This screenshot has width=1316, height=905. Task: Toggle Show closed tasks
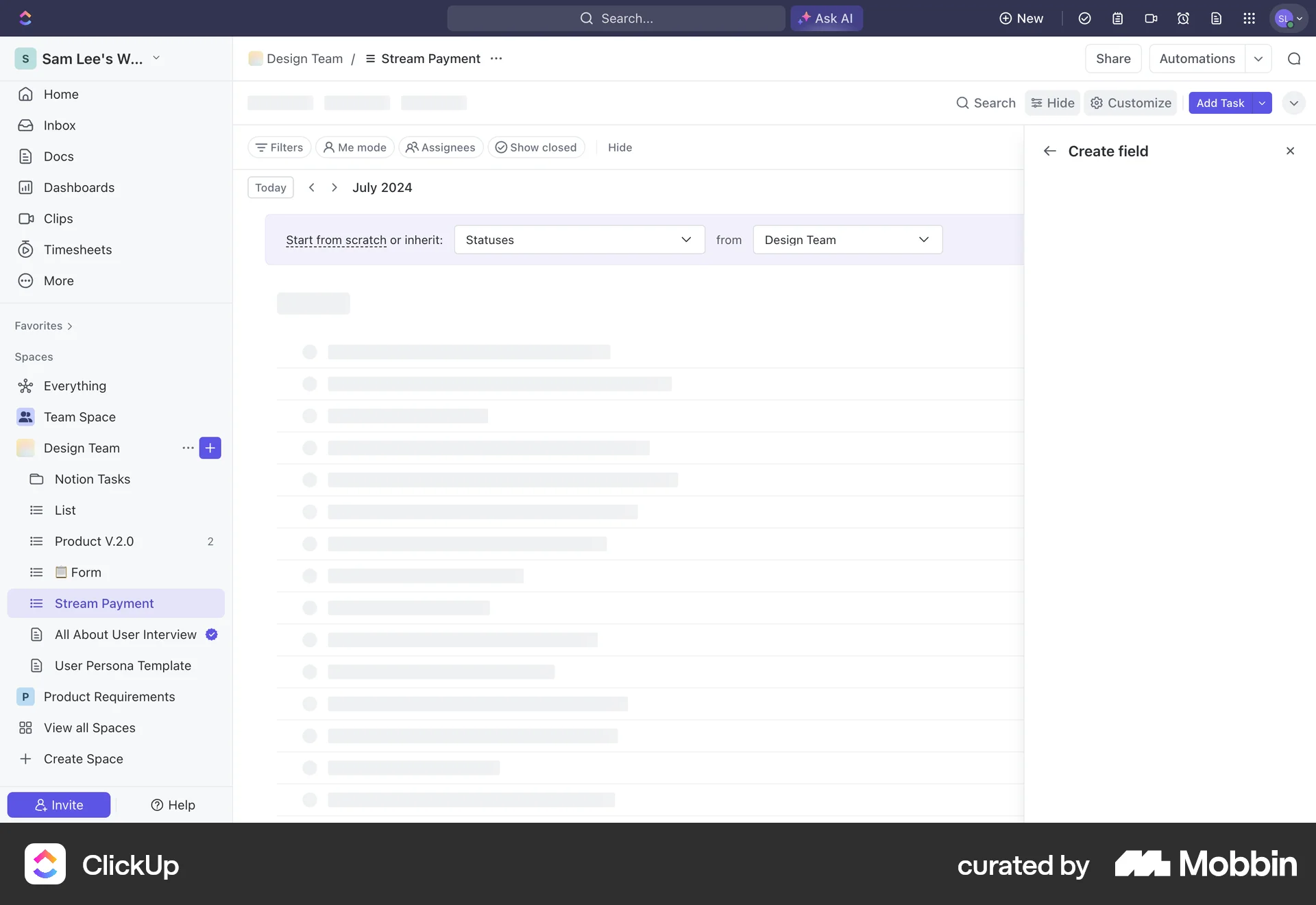tap(536, 147)
